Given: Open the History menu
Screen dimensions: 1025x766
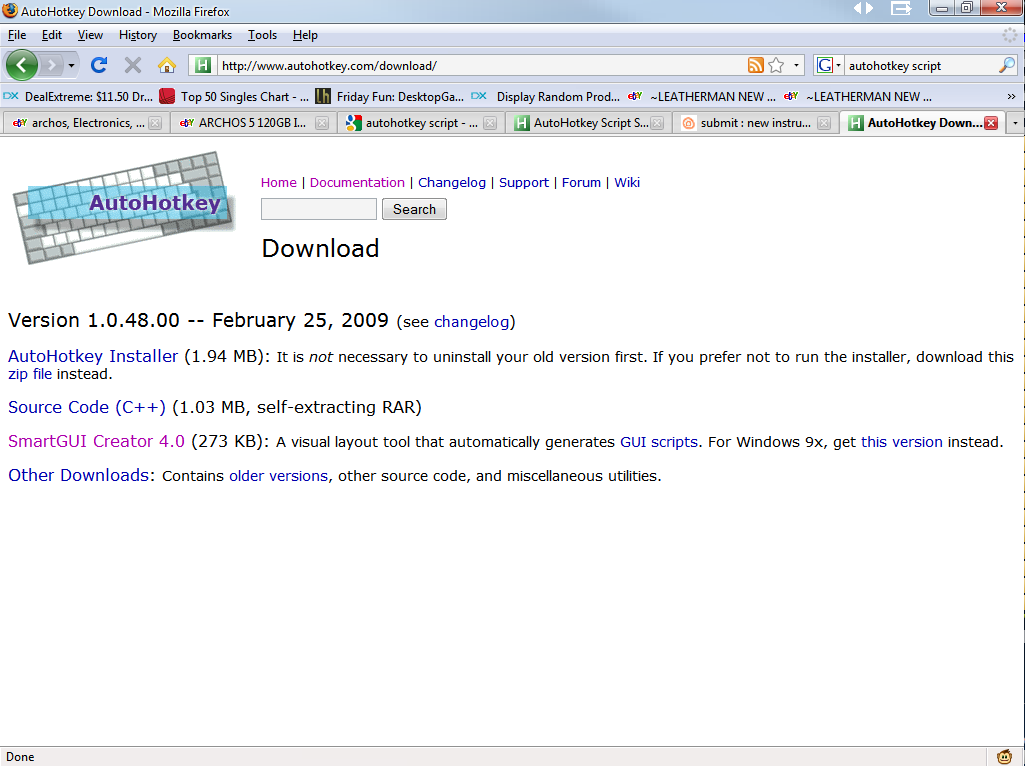Looking at the screenshot, I should [138, 35].
